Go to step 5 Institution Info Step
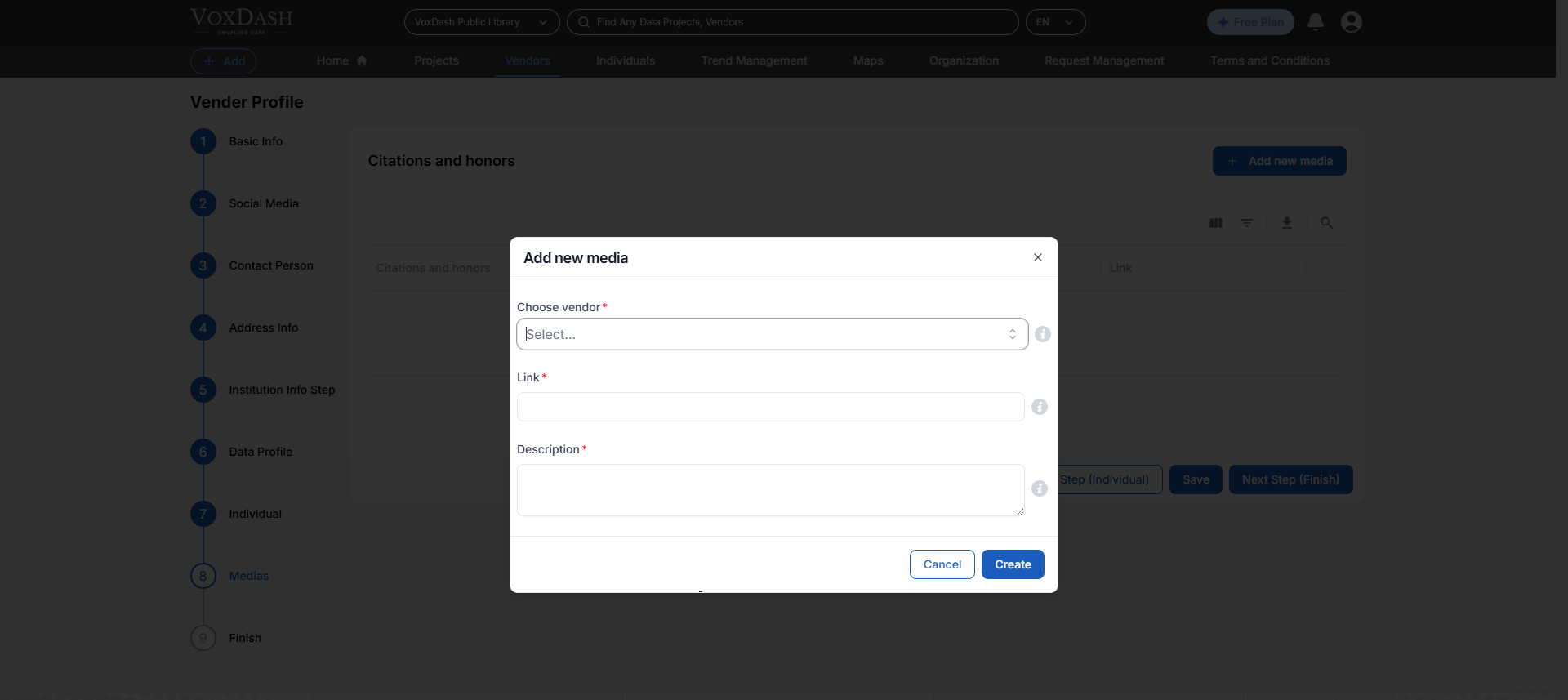This screenshot has width=1568, height=700. (263, 390)
